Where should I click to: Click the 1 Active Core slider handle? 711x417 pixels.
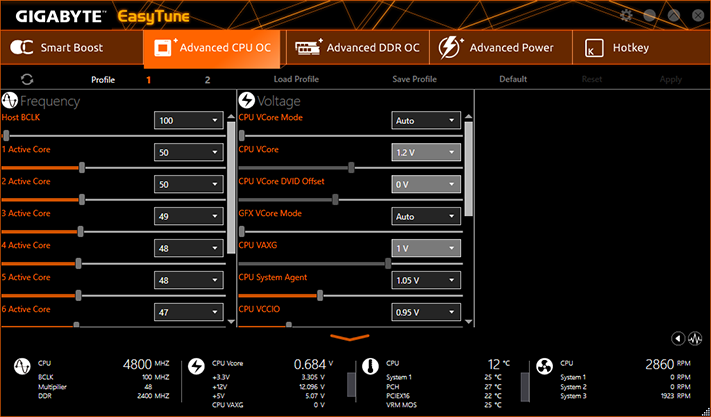click(x=82, y=168)
